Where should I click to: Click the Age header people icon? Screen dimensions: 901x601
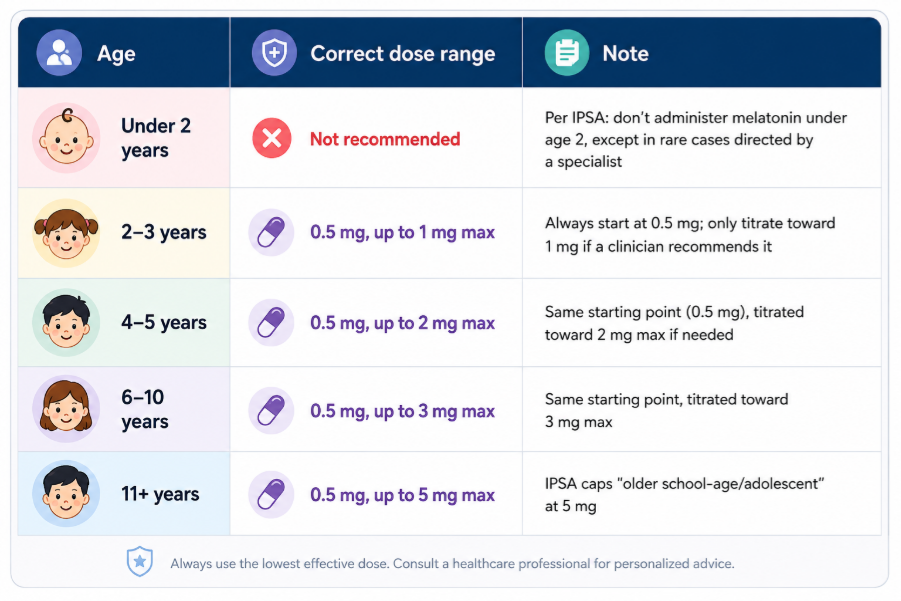click(59, 53)
